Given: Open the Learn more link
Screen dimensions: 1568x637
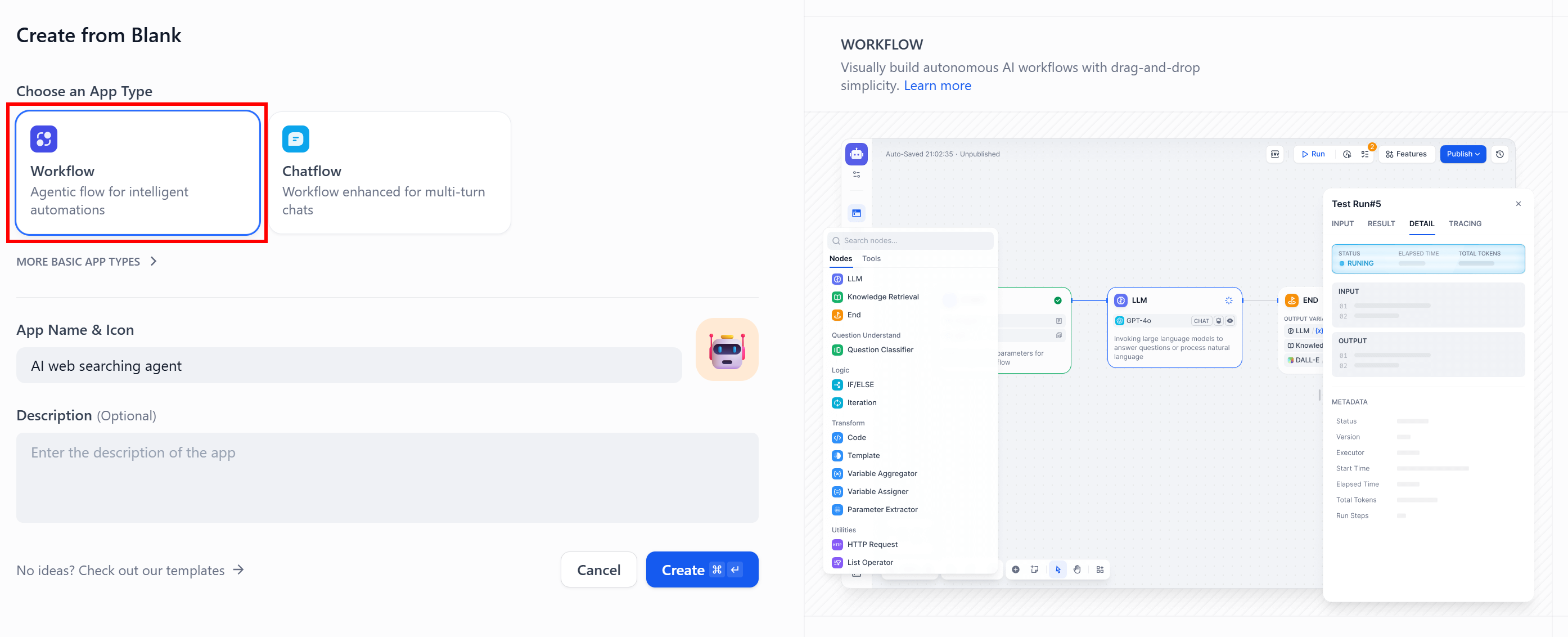Looking at the screenshot, I should [937, 86].
